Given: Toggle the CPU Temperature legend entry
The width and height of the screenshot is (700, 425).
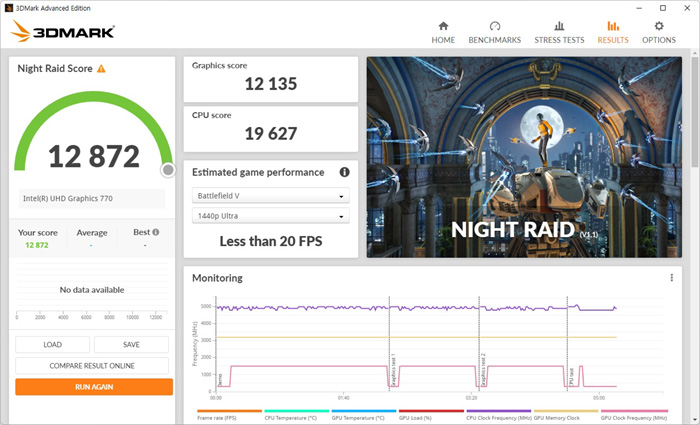Looking at the screenshot, I should pos(296,415).
